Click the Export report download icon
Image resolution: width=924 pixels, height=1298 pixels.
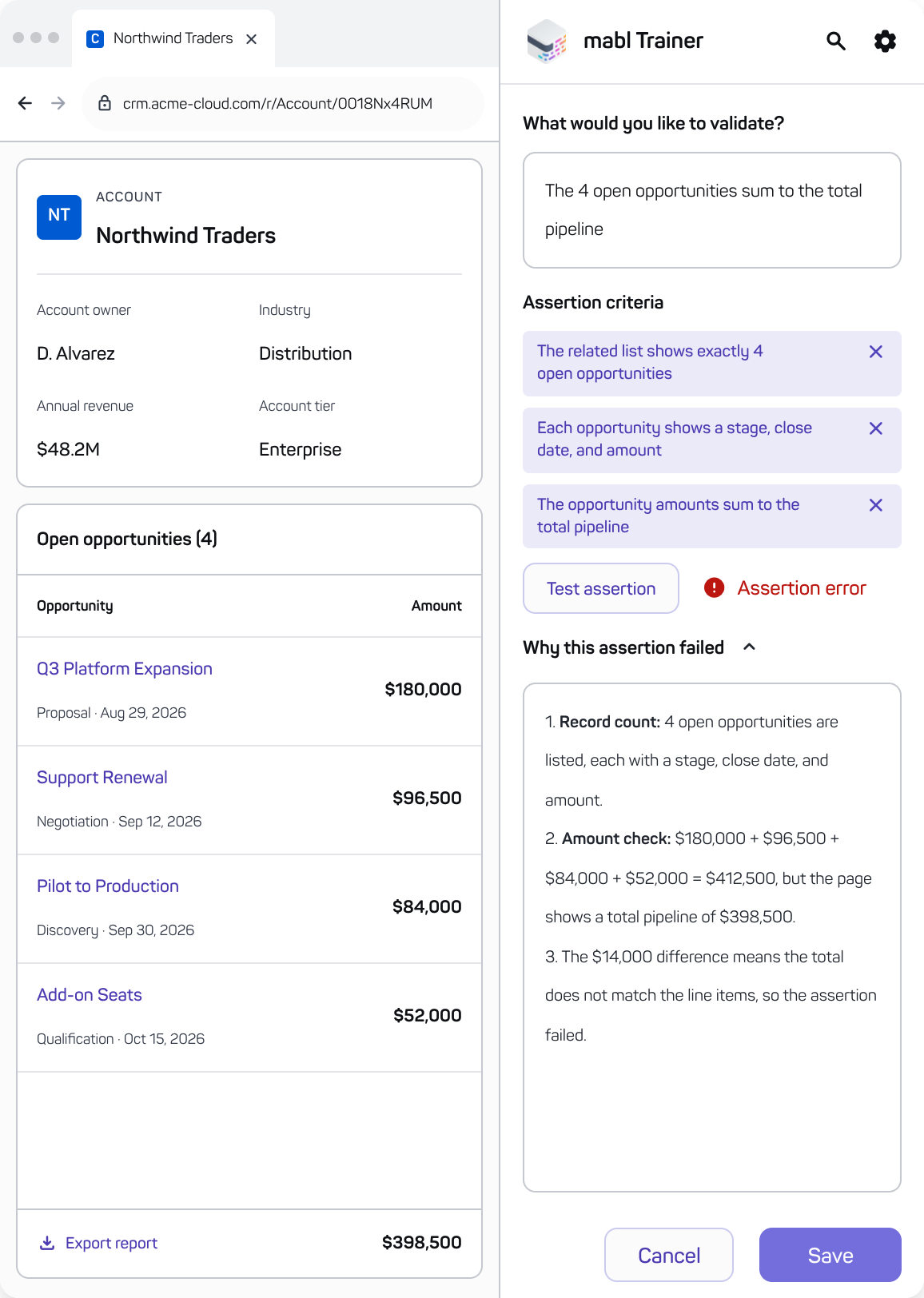pos(47,1243)
